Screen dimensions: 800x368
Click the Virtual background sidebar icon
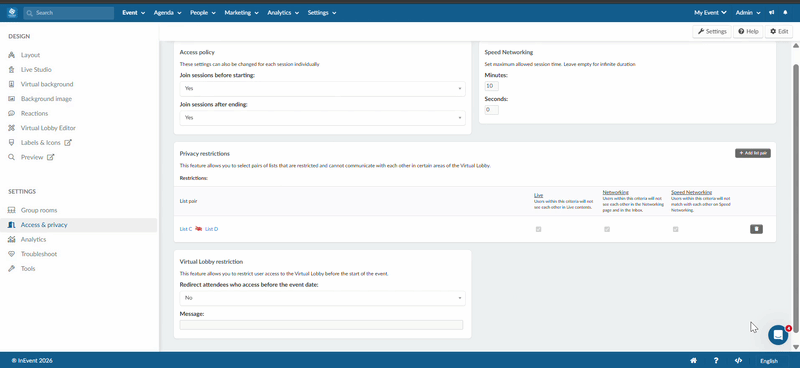coord(12,84)
